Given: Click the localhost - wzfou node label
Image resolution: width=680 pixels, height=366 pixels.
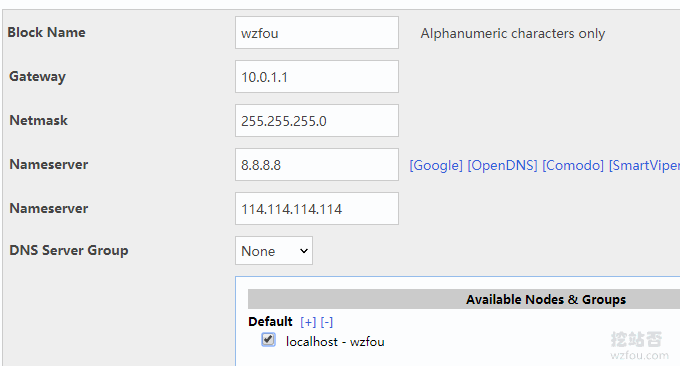Looking at the screenshot, I should (335, 342).
